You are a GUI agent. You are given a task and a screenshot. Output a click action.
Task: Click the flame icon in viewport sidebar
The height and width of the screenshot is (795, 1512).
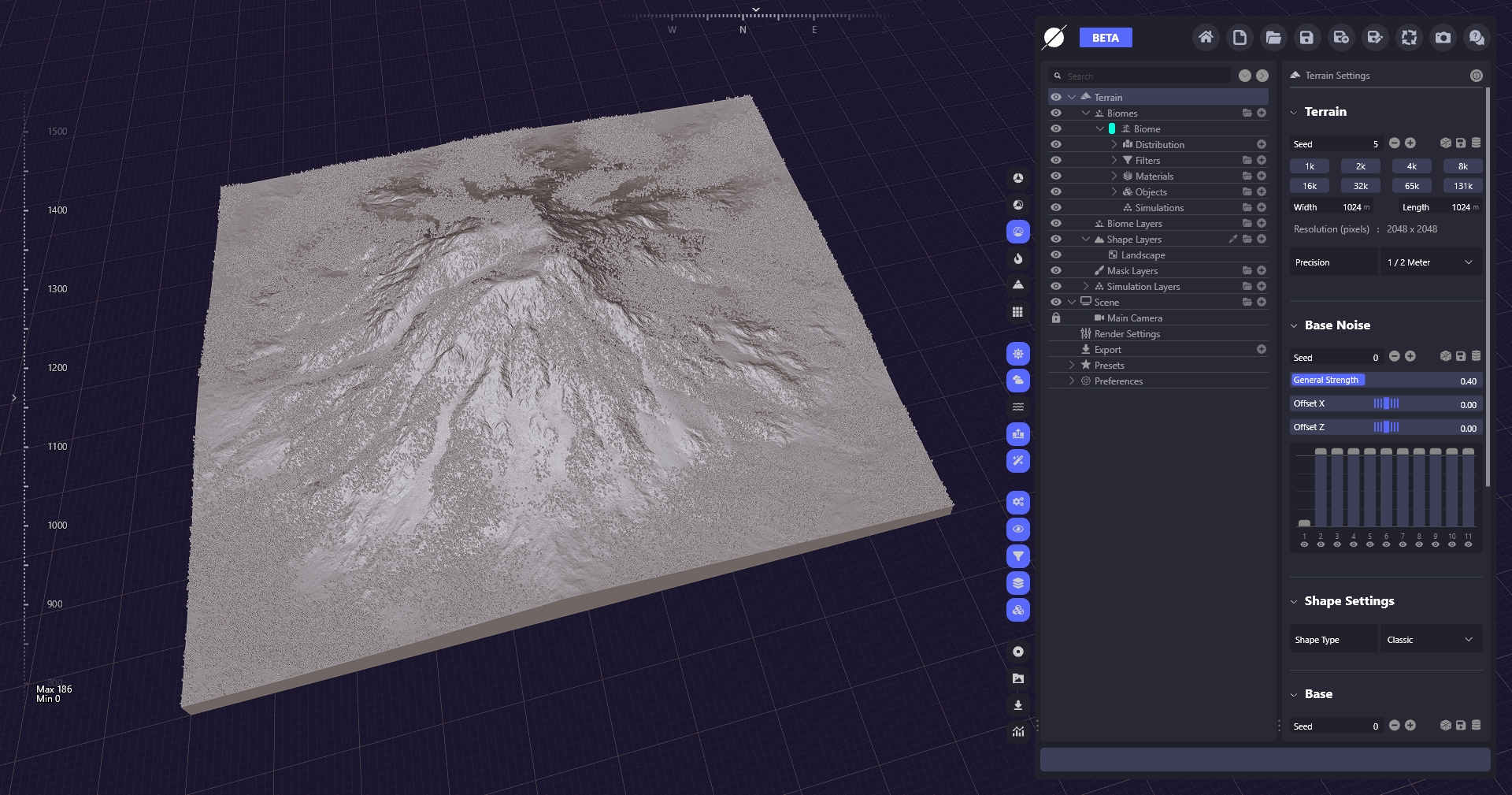(1018, 258)
